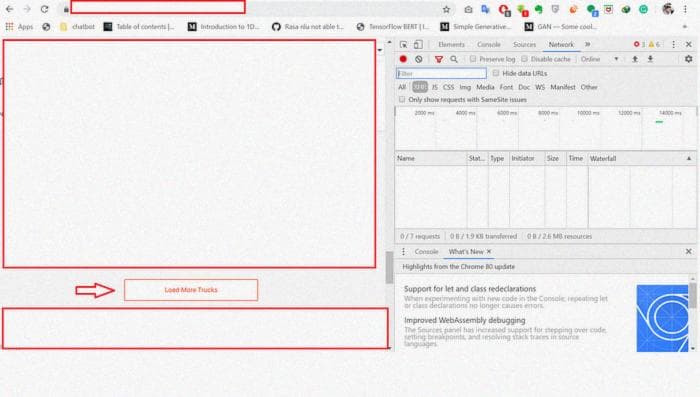This screenshot has height=397, width=700.
Task: Tick the Hide data URLs checkbox
Action: click(x=496, y=73)
